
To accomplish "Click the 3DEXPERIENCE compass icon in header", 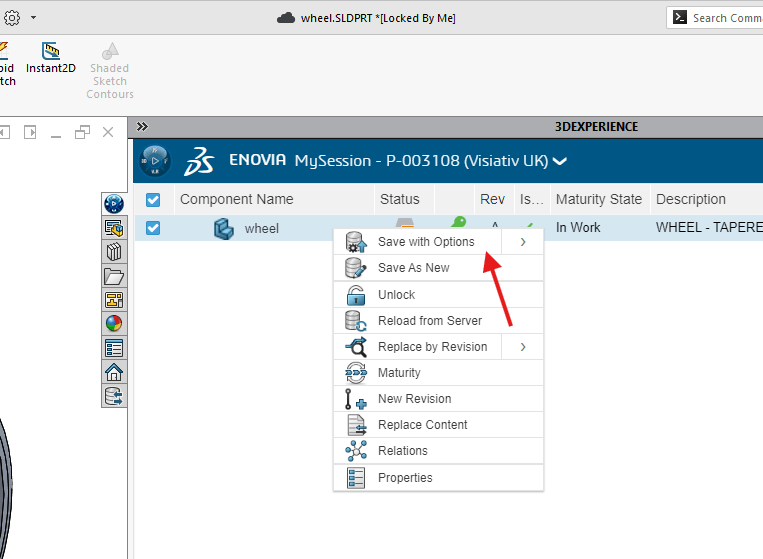I will [155, 161].
